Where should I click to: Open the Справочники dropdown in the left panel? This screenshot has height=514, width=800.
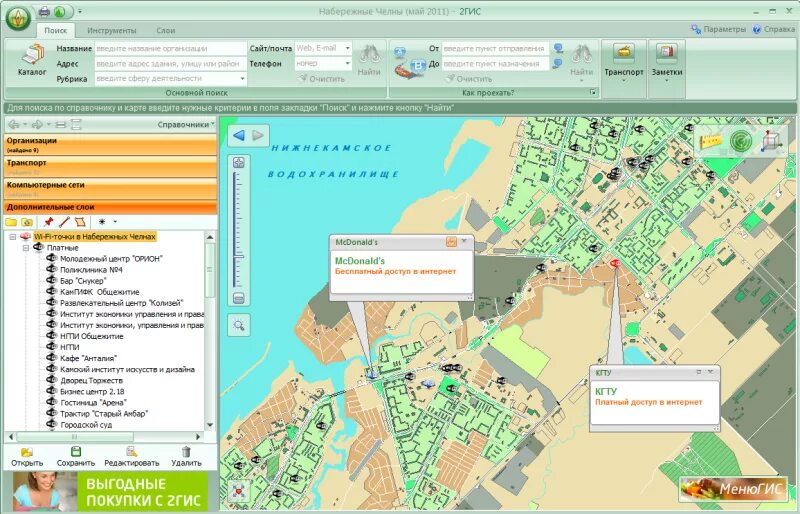tap(186, 124)
